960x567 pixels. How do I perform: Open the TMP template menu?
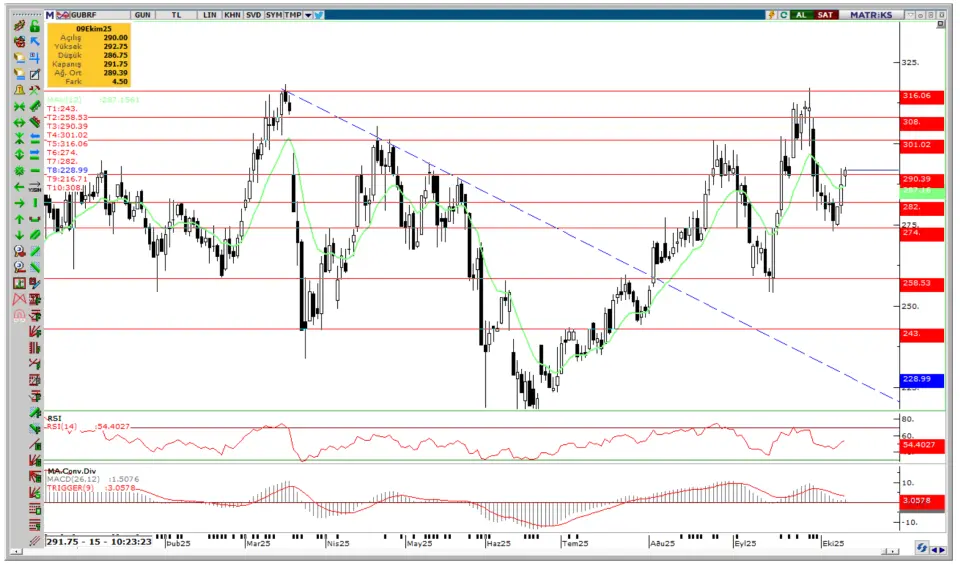[292, 15]
